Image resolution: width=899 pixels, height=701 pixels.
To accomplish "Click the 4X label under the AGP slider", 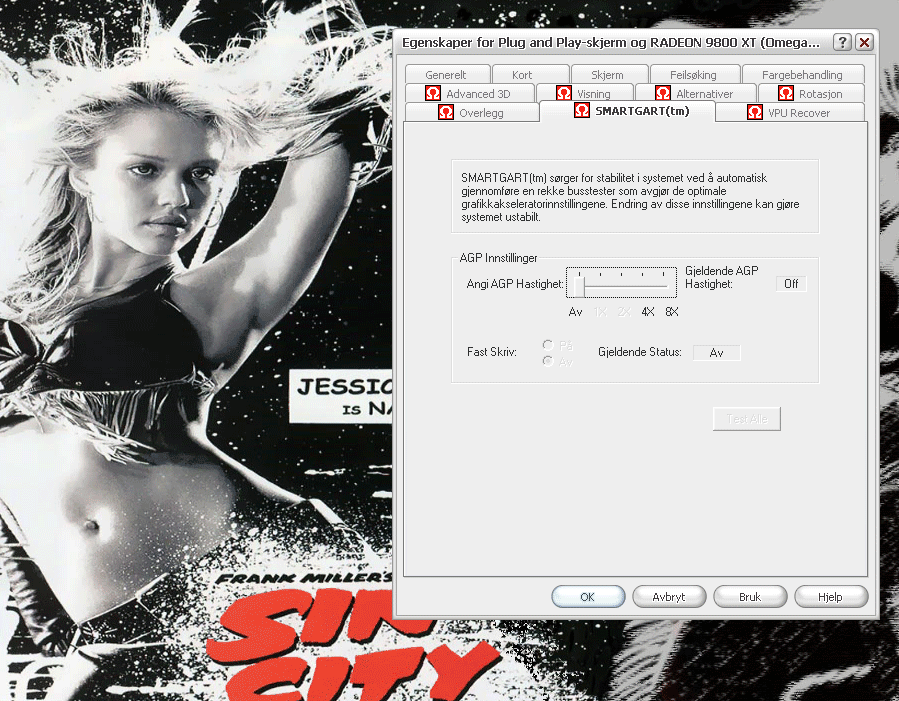I will click(x=648, y=312).
